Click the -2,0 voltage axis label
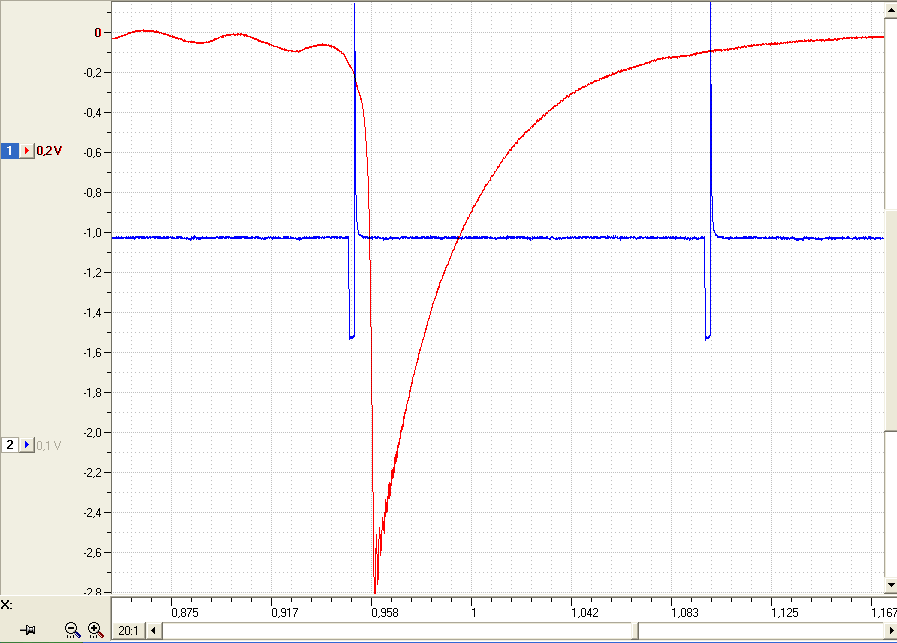This screenshot has height=643, width=897. pyautogui.click(x=93, y=433)
